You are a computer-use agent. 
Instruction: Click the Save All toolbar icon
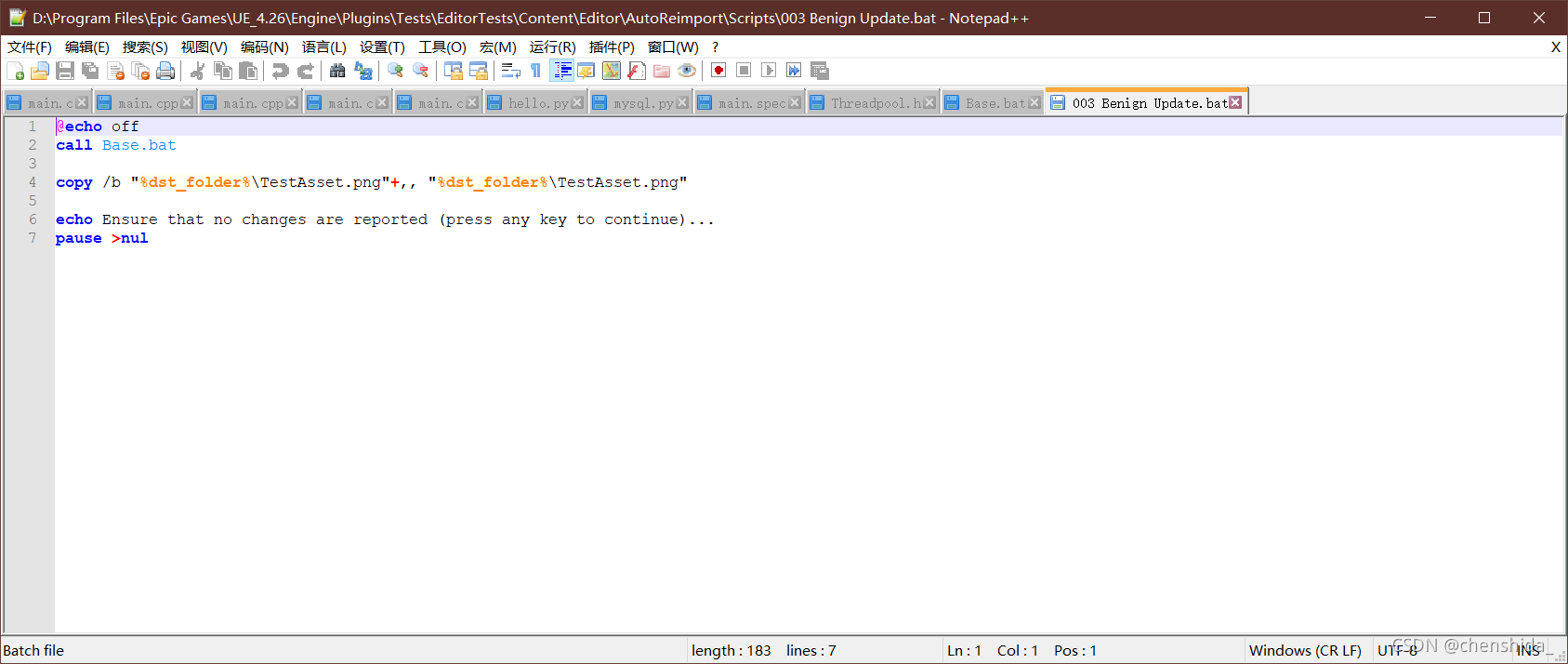[x=90, y=71]
